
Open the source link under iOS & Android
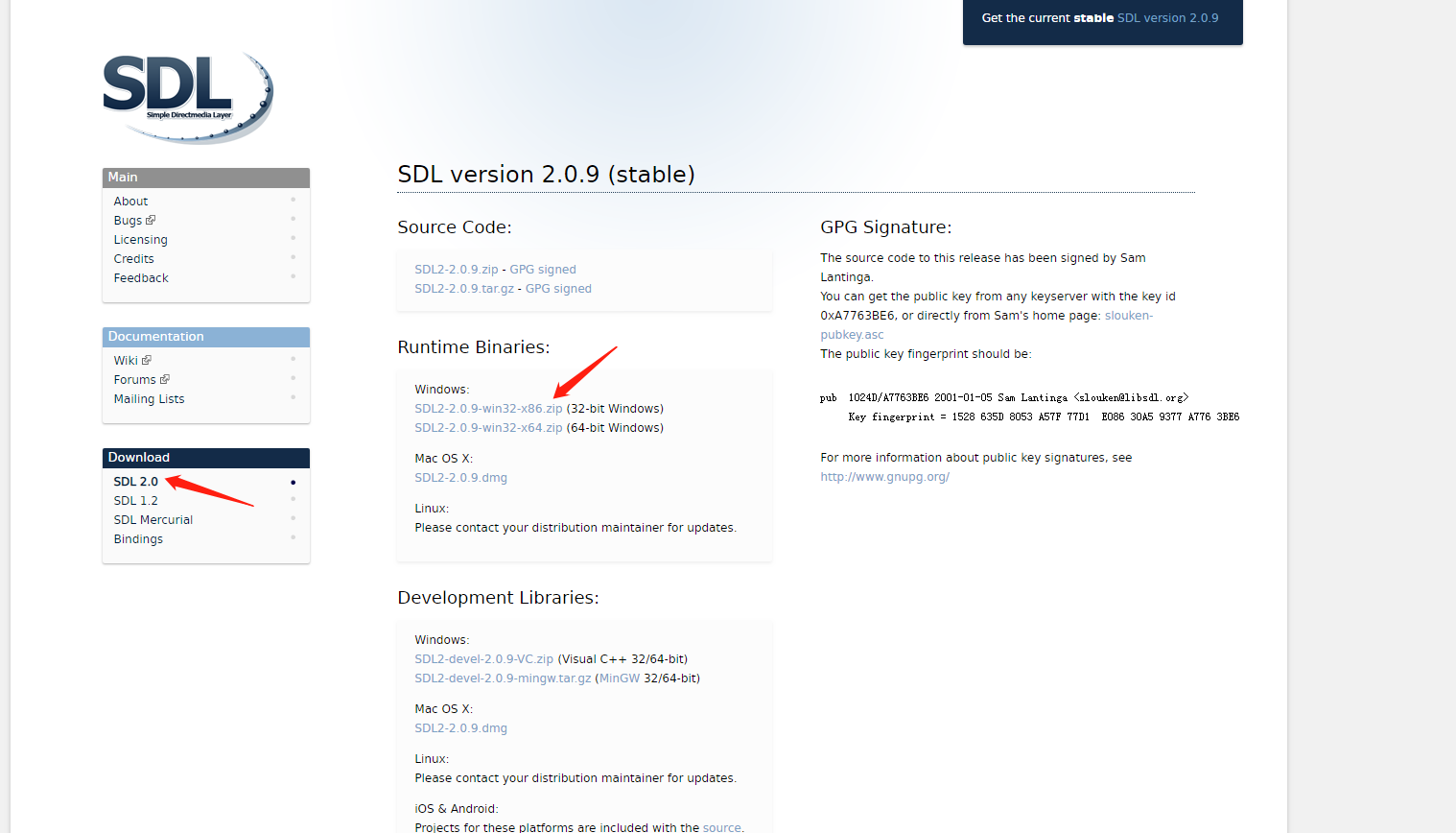point(721,827)
